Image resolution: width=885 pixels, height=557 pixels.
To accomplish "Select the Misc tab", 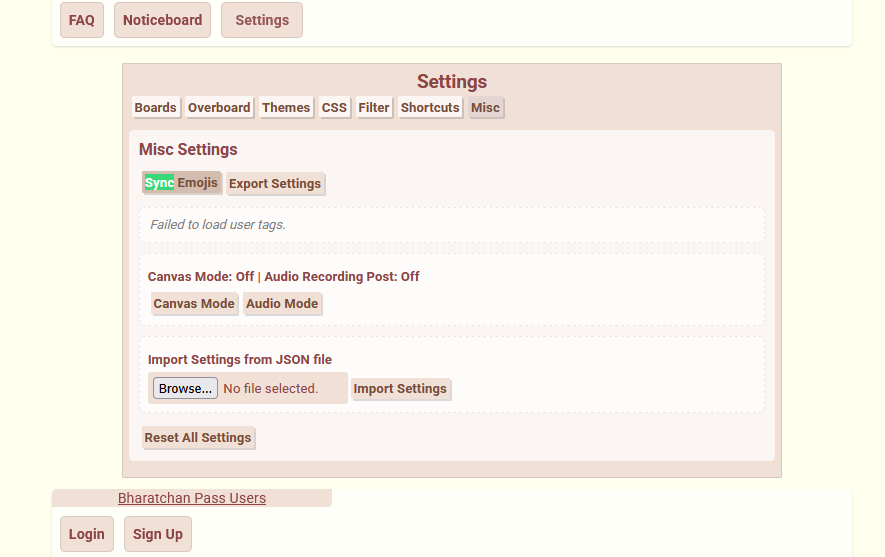I will 485,108.
